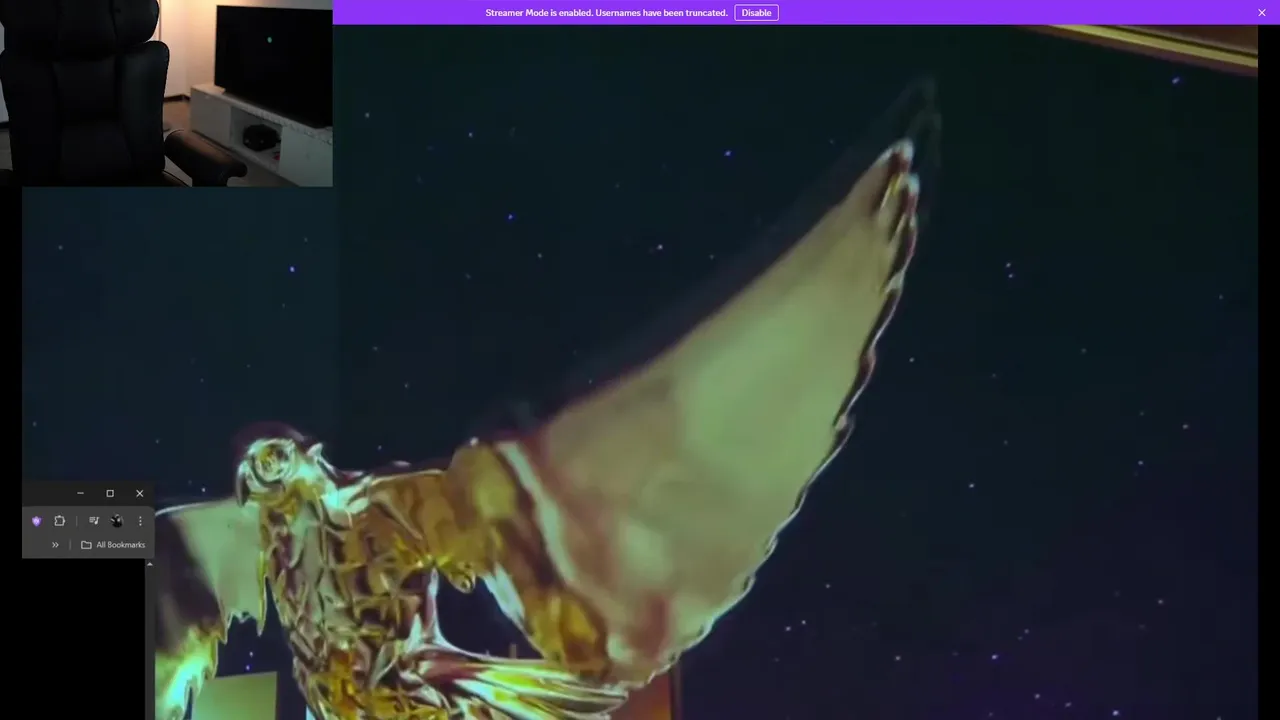Disable Streamer Mode via the banner button
Viewport: 1280px width, 720px height.
[756, 13]
